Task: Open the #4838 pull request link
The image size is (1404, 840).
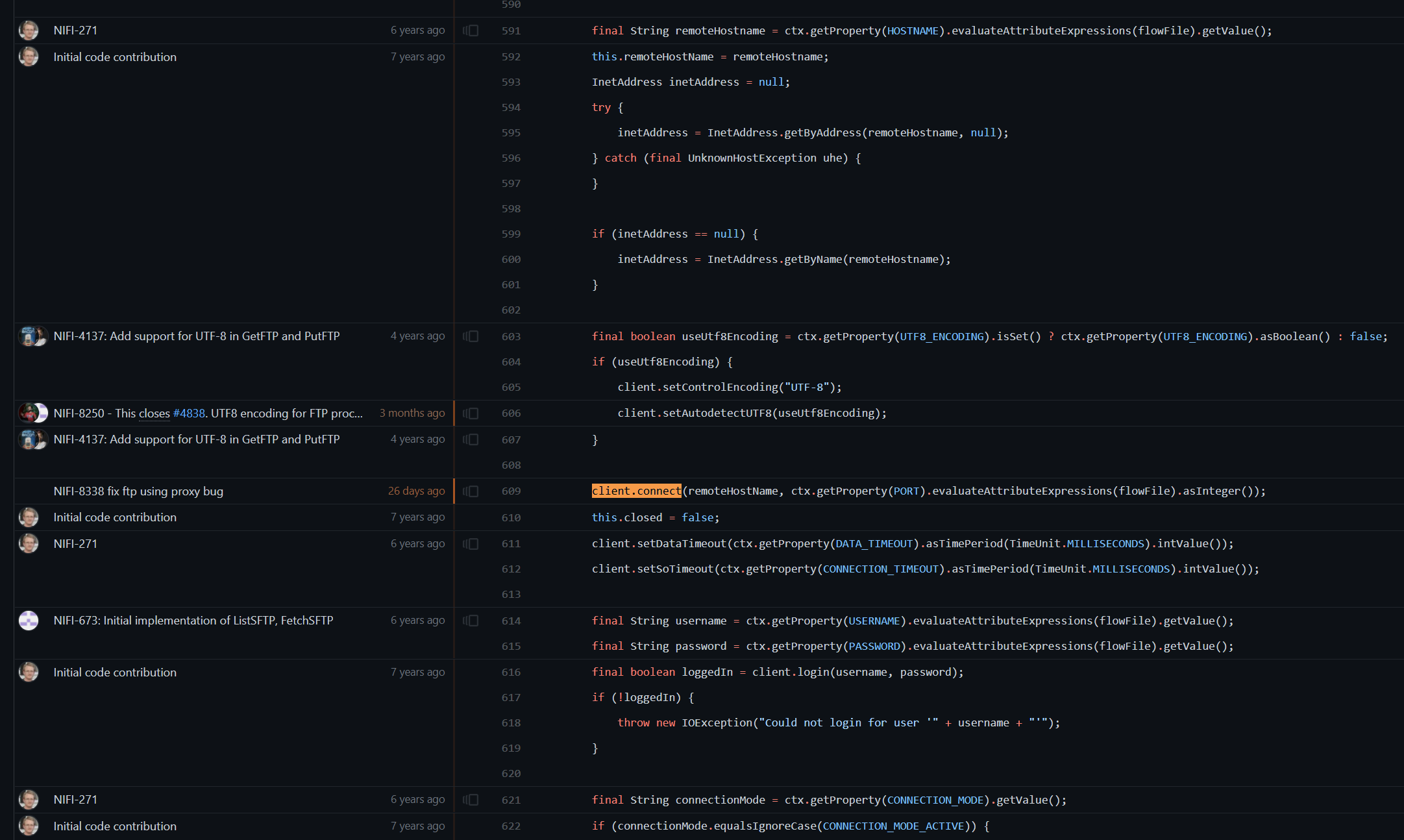Action: [189, 414]
